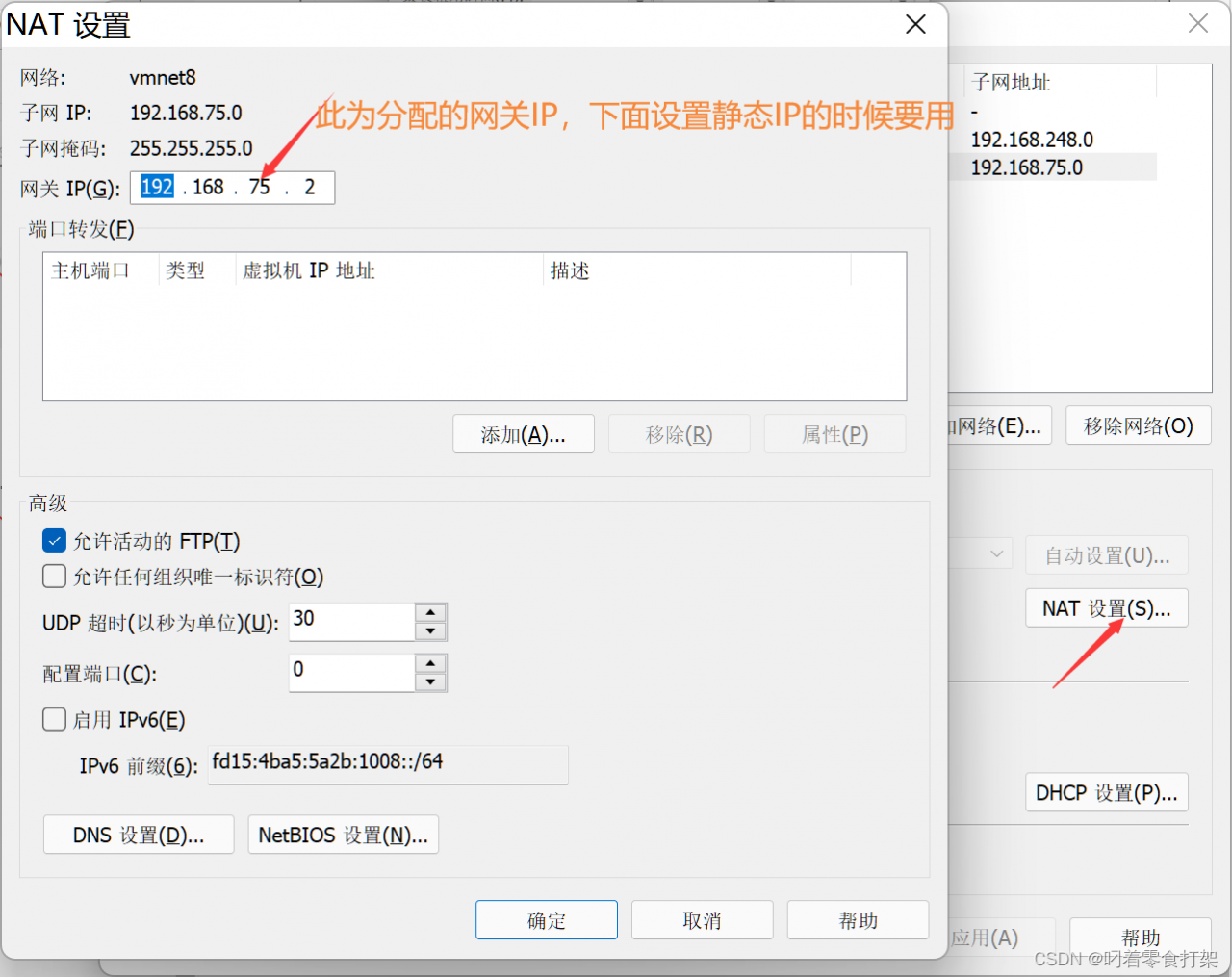This screenshot has width=1232, height=977.
Task: Open DNS 设置 dialog
Action: click(139, 835)
